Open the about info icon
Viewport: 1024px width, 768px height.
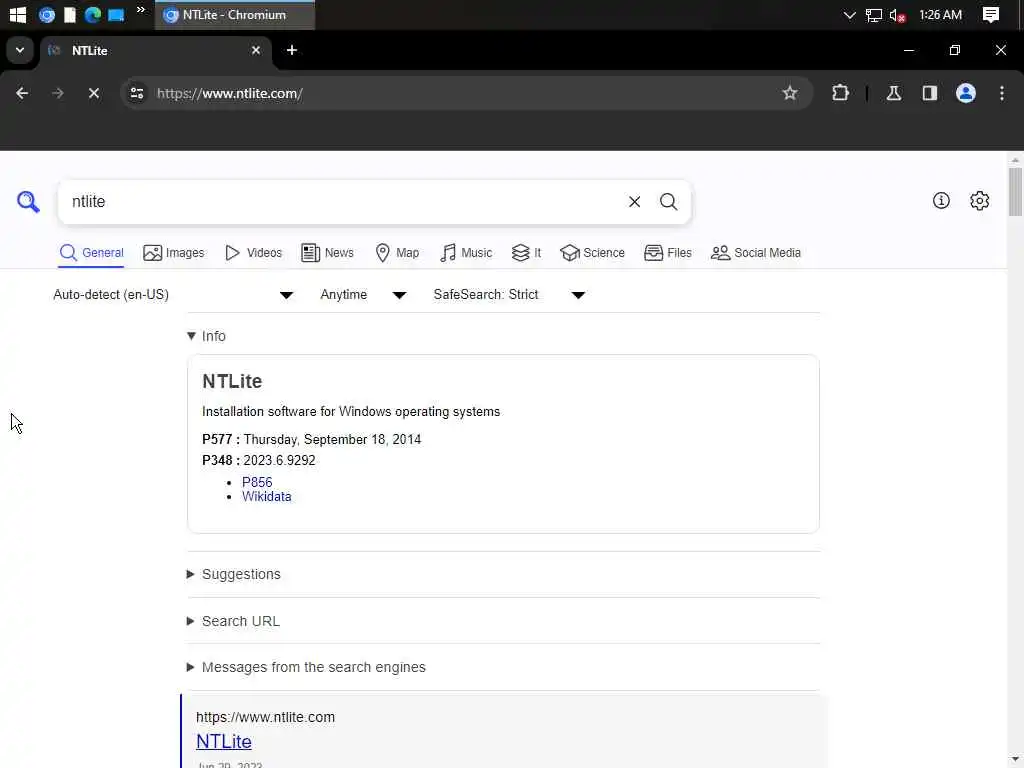(941, 200)
